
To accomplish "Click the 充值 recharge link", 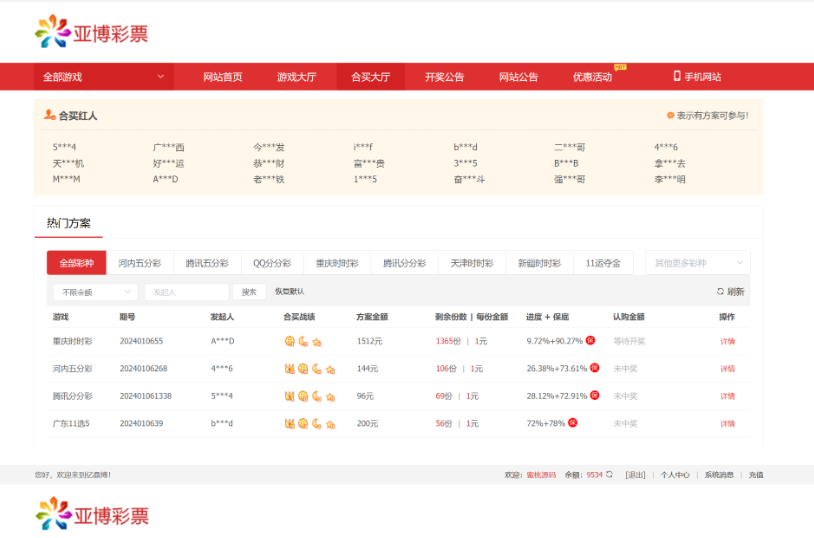I will click(756, 475).
